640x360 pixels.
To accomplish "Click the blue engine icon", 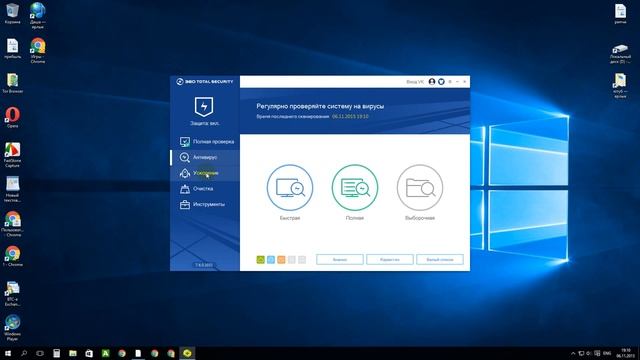I will [271, 260].
